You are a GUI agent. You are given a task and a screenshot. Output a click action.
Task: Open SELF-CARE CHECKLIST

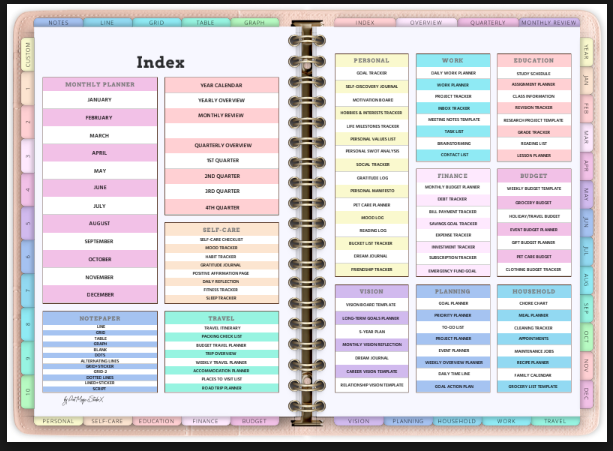222,240
